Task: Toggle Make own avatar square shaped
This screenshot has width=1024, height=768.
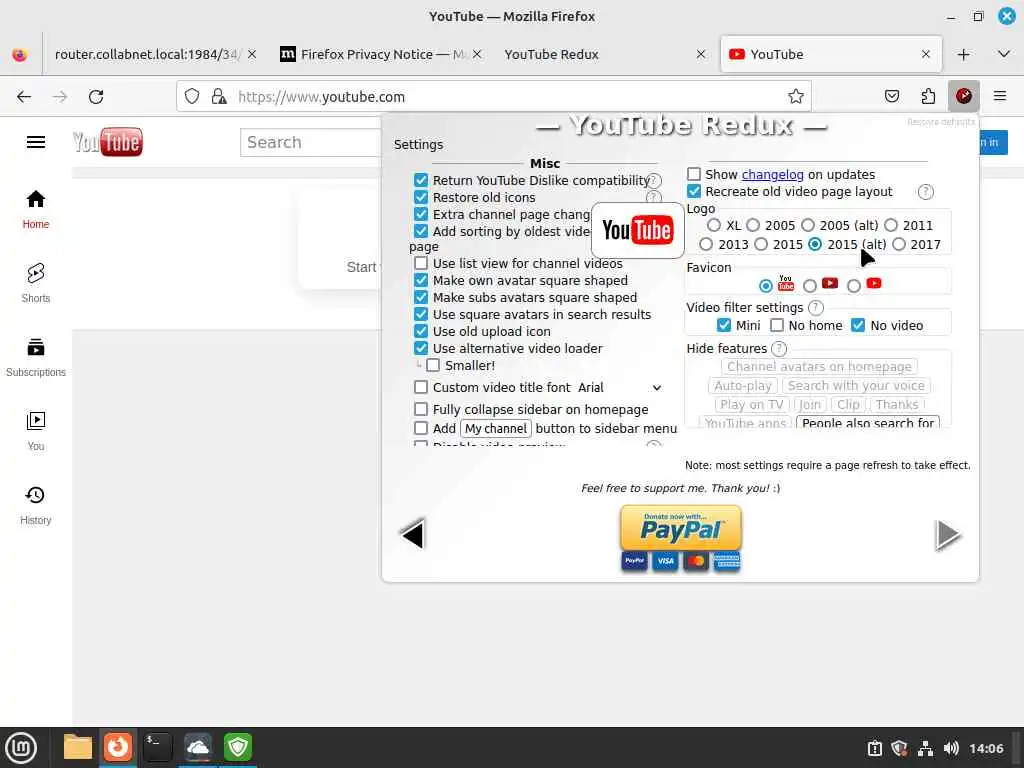Action: point(421,280)
